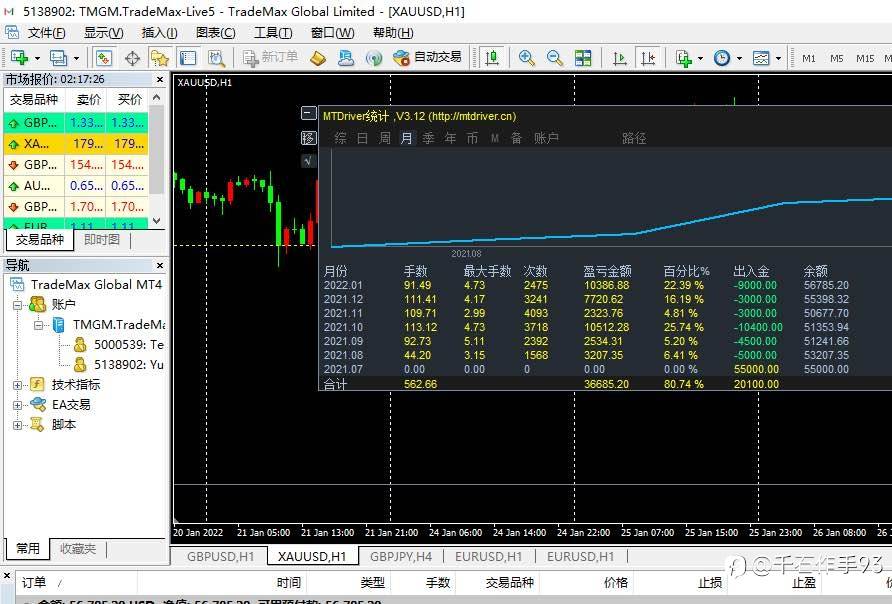Toggle the Terminal window icon
This screenshot has width=892, height=604.
tap(188, 57)
